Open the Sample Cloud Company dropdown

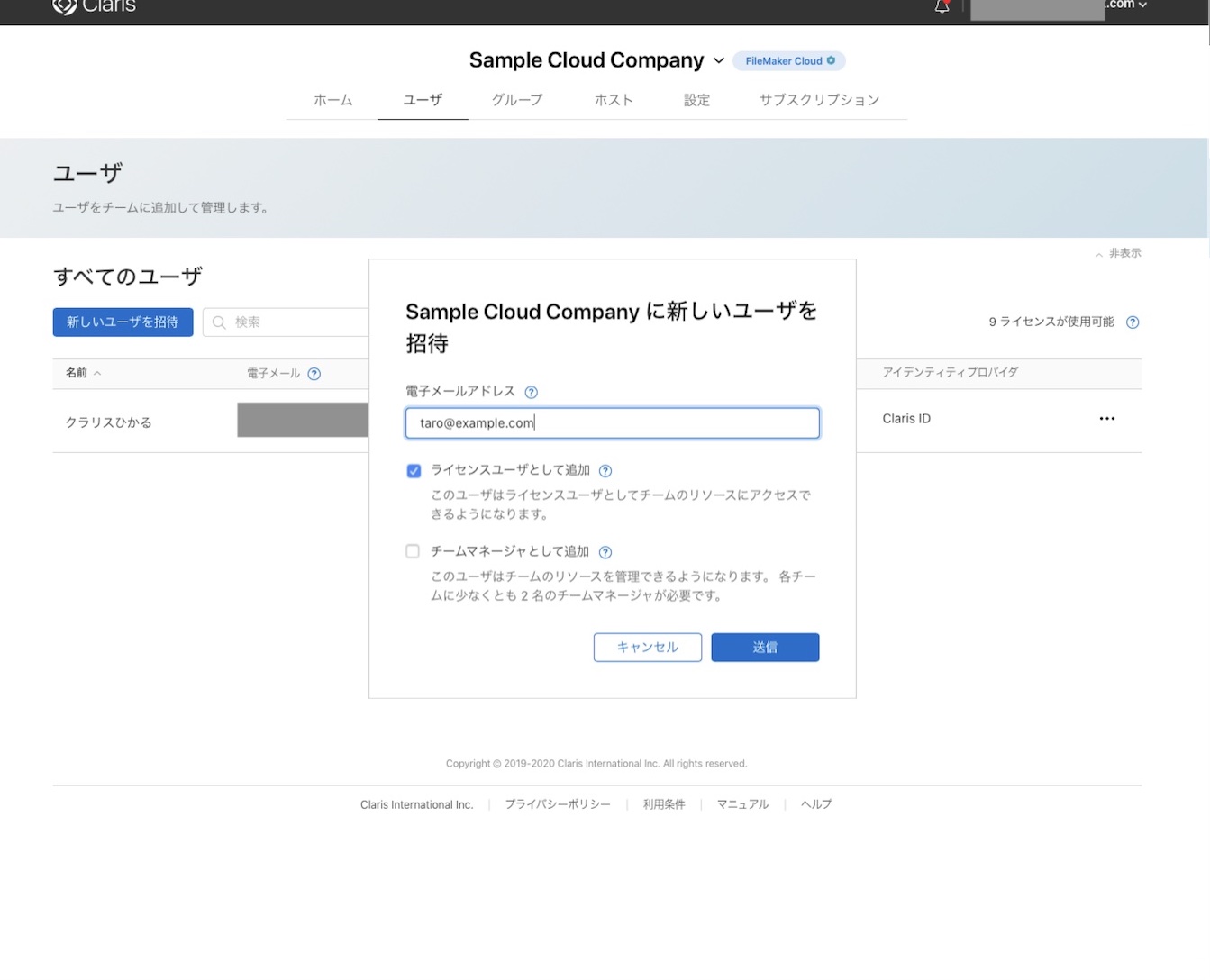pos(718,60)
